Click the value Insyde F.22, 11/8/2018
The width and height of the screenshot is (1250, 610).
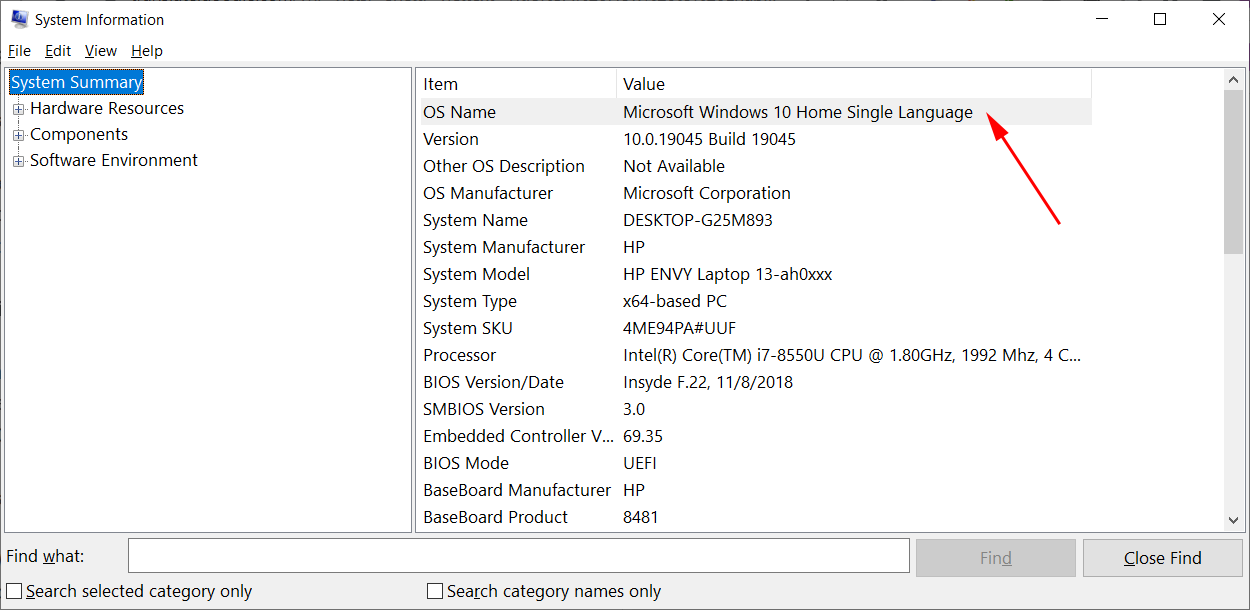[x=708, y=382]
